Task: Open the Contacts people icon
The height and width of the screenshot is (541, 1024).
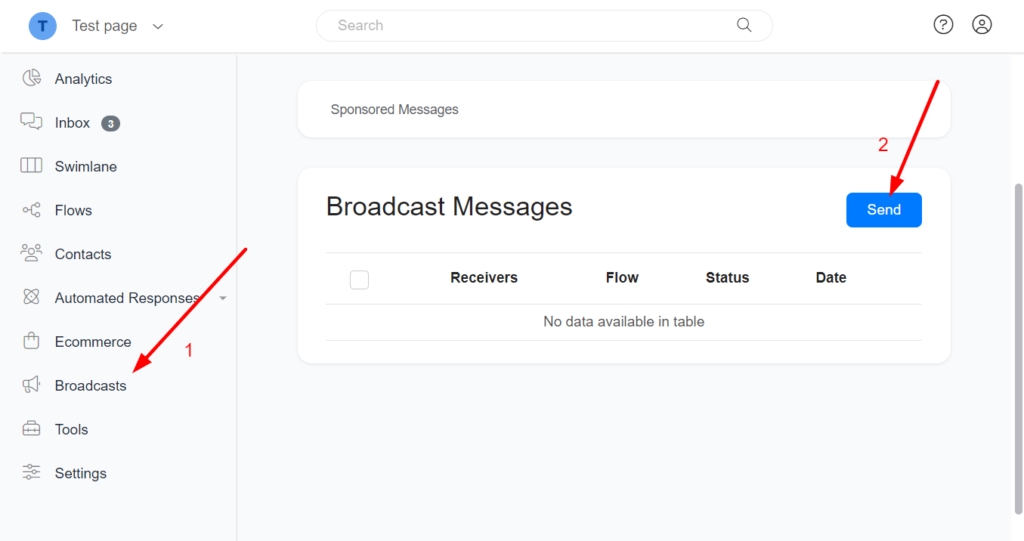Action: [x=31, y=254]
